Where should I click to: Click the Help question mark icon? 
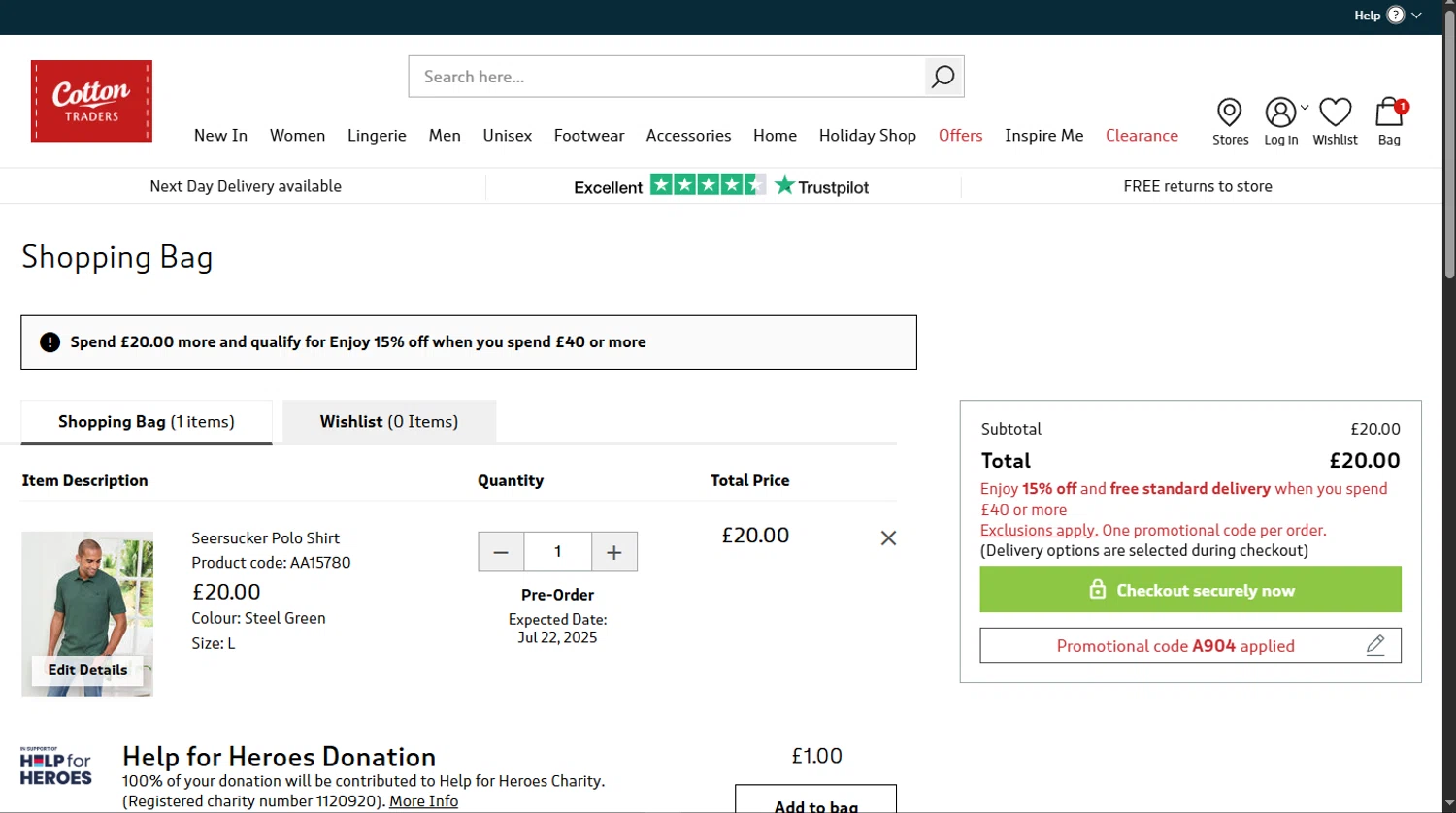(1396, 15)
